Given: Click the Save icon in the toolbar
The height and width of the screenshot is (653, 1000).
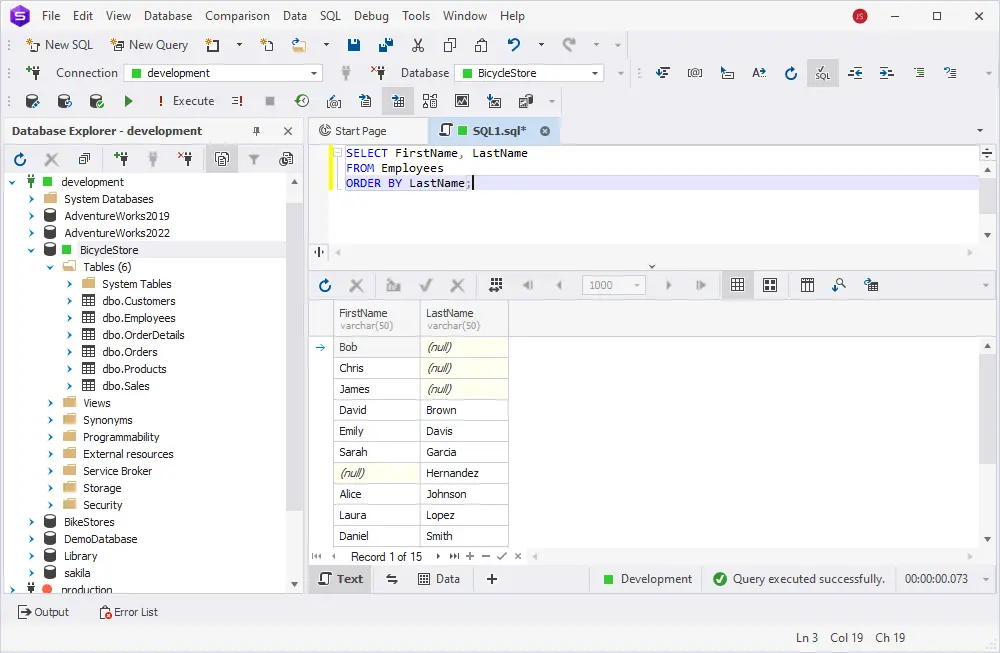Looking at the screenshot, I should coord(354,45).
